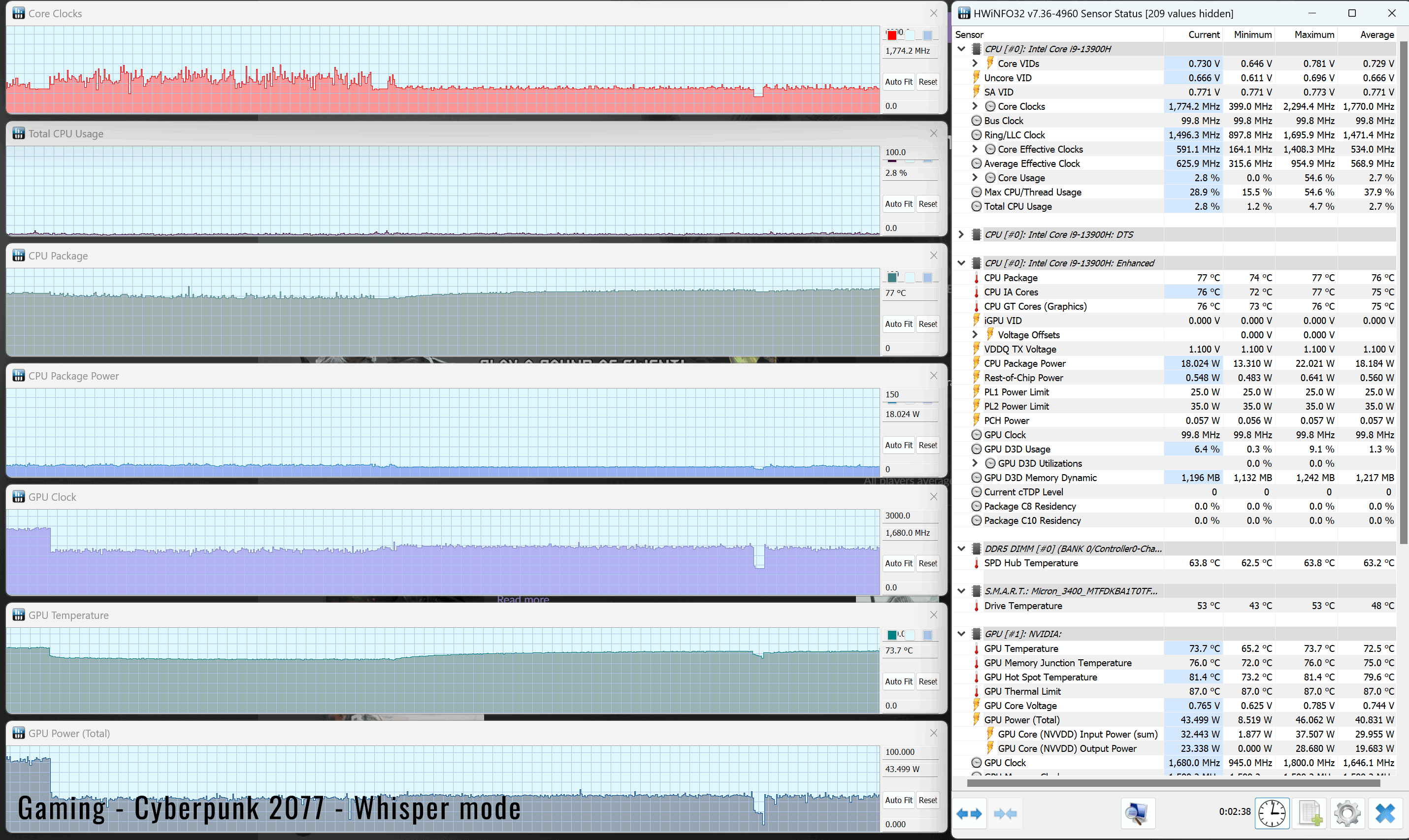
Task: Click the 100.0 maximum field in Total CPU Usage
Action: coord(910,152)
